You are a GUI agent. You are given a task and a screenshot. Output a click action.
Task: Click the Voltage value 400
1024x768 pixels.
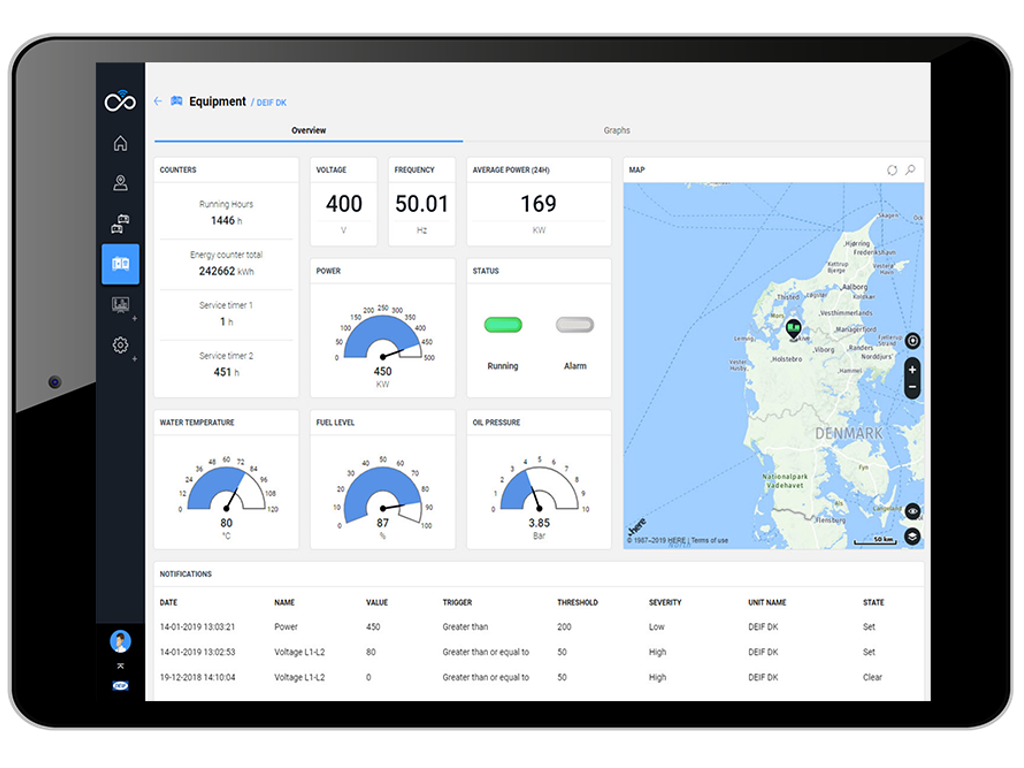[344, 204]
